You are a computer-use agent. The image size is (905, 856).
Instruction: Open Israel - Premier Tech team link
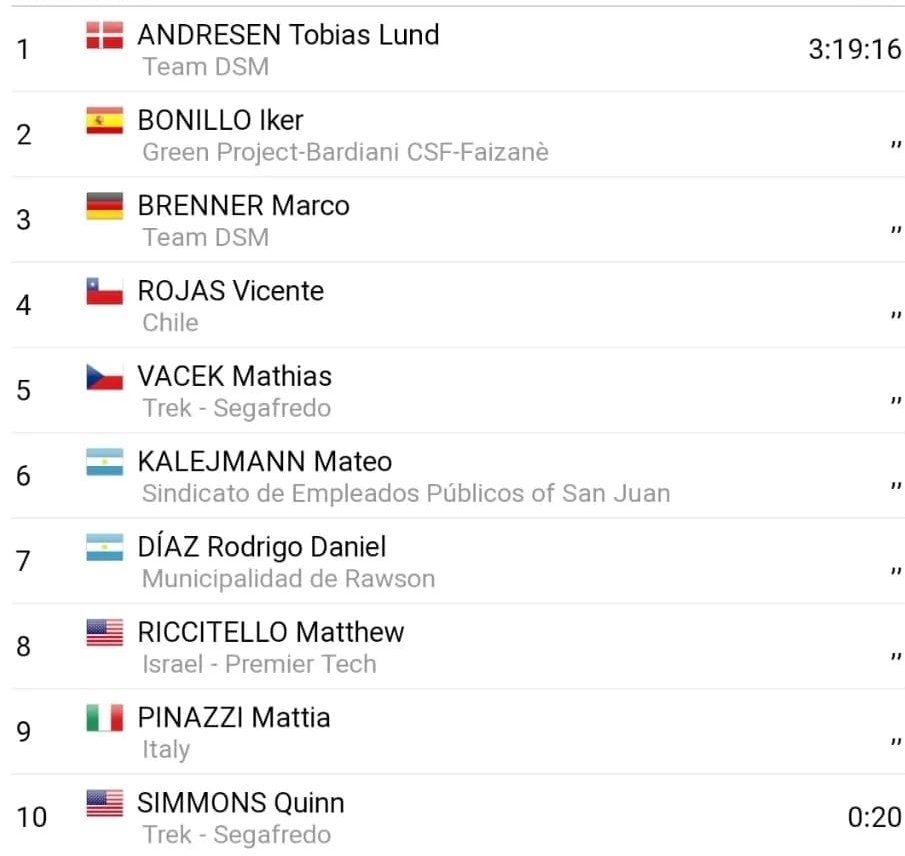(259, 664)
